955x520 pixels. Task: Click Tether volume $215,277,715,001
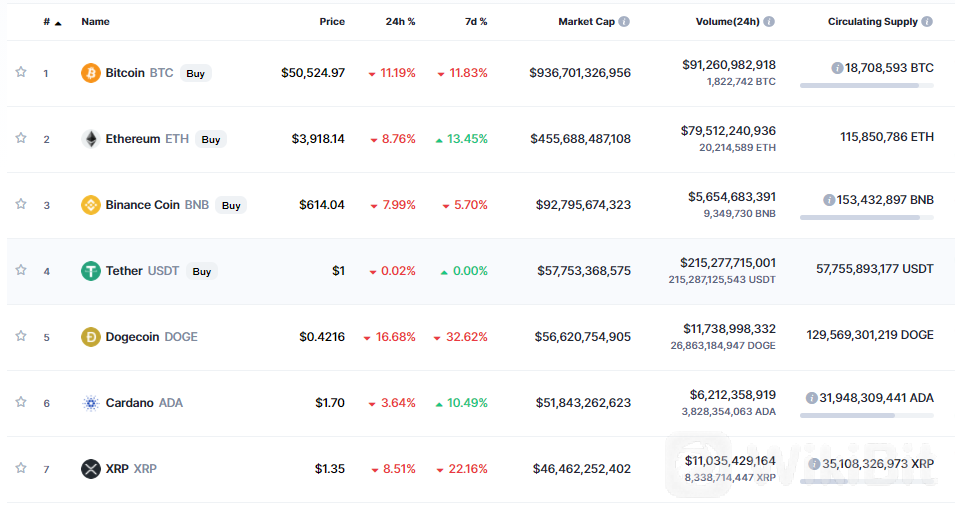[728, 263]
